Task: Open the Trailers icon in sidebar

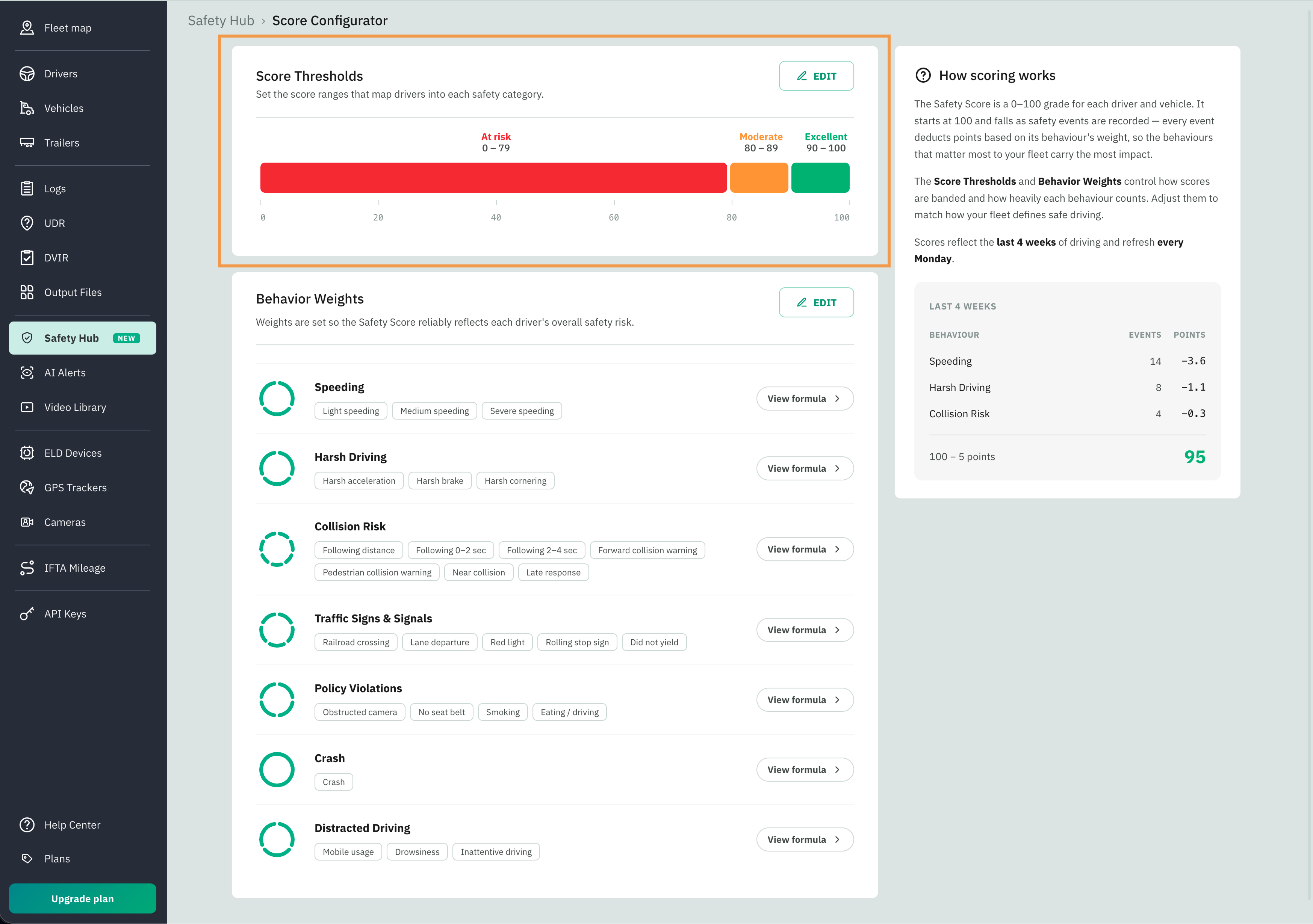Action: pyautogui.click(x=27, y=143)
